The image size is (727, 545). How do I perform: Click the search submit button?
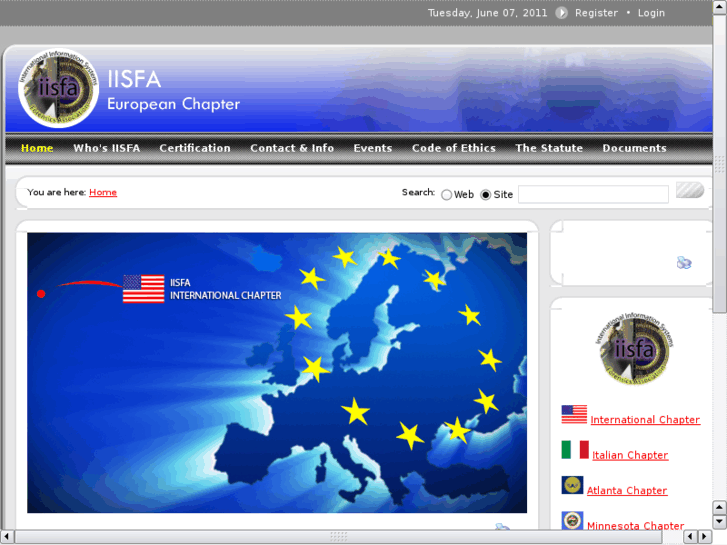point(689,190)
